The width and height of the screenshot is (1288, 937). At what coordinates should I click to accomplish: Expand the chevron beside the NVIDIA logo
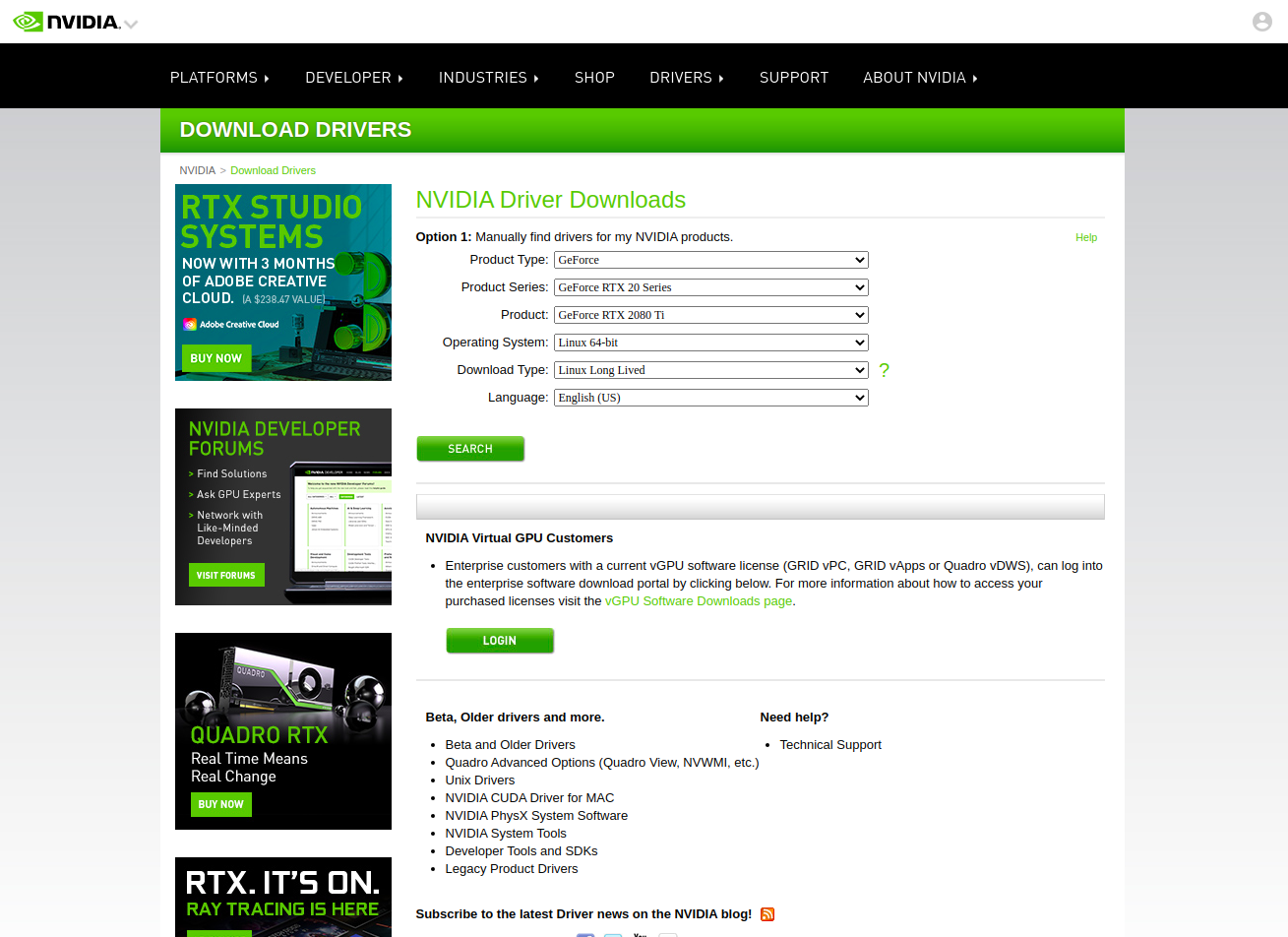pos(131,24)
